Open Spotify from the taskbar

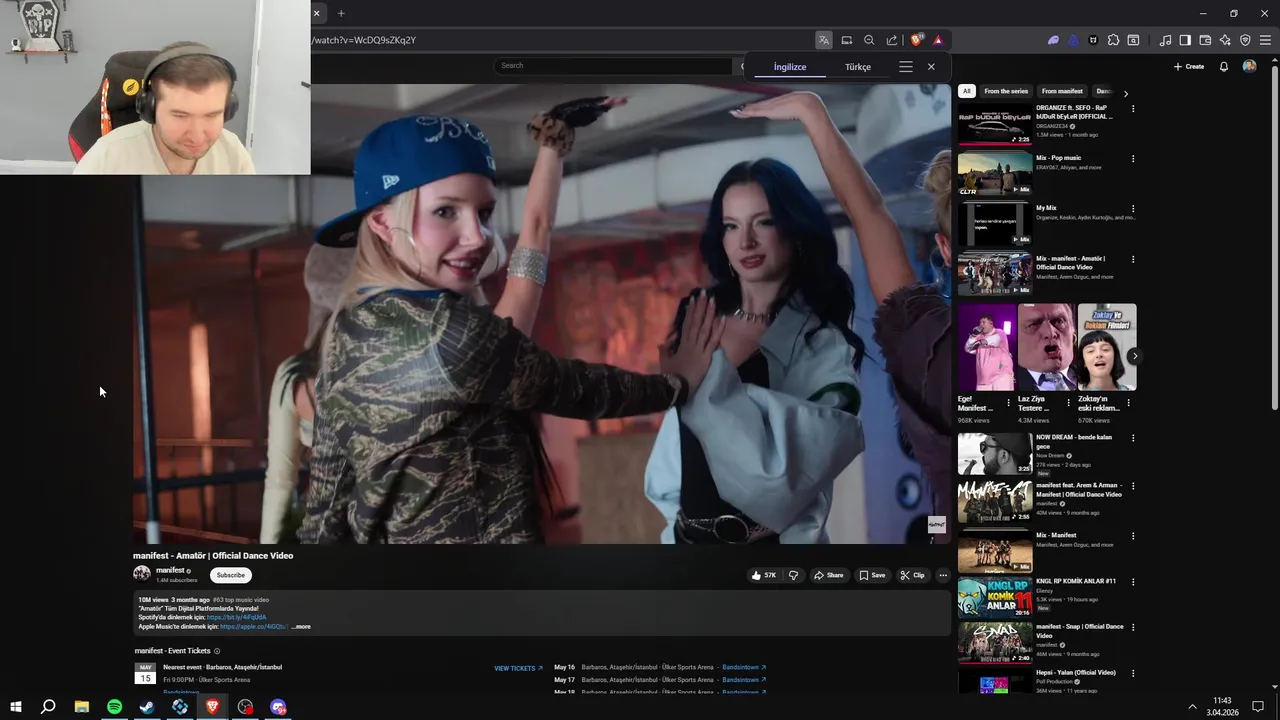point(115,707)
